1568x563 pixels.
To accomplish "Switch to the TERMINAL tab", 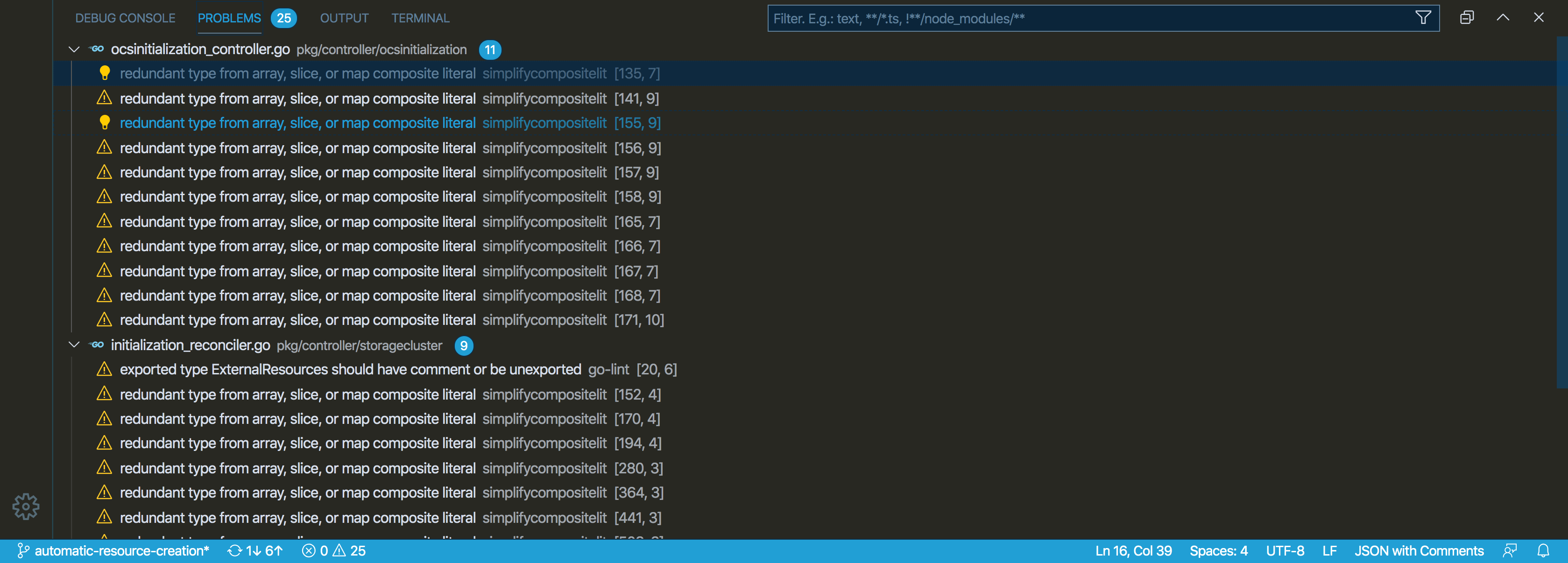I will 420,18.
